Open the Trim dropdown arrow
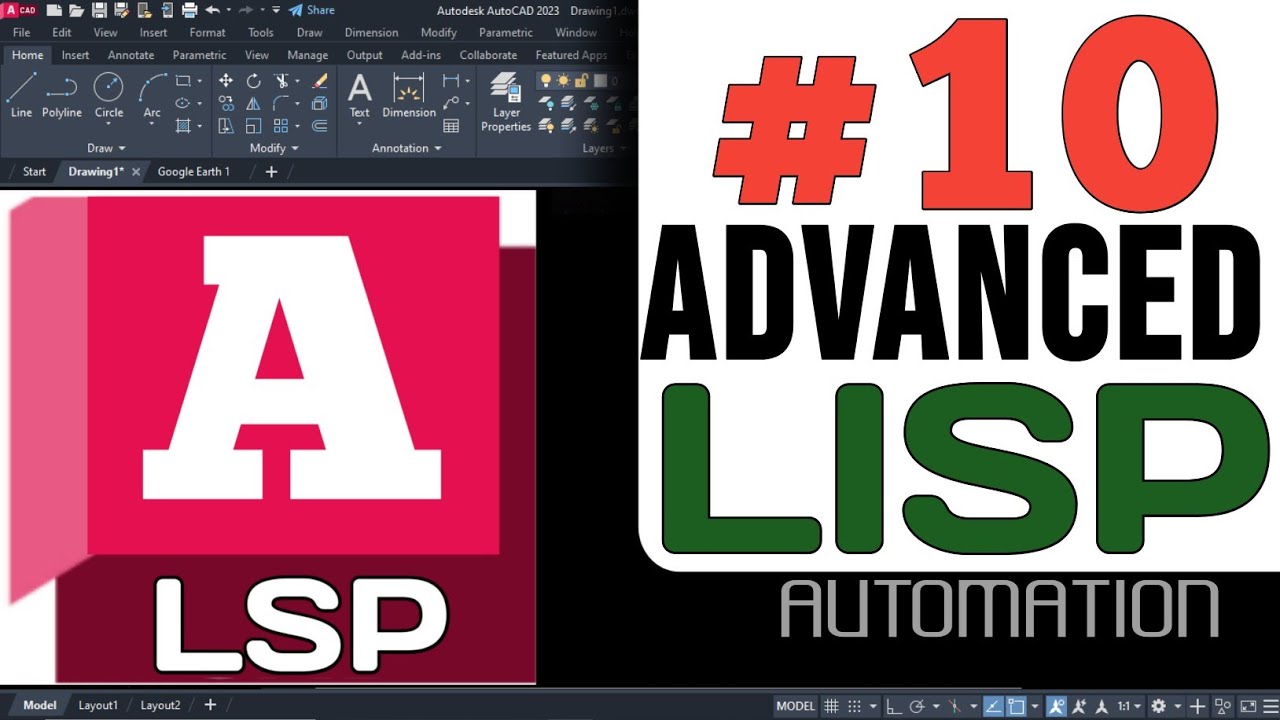Viewport: 1280px width, 720px height. [x=297, y=81]
